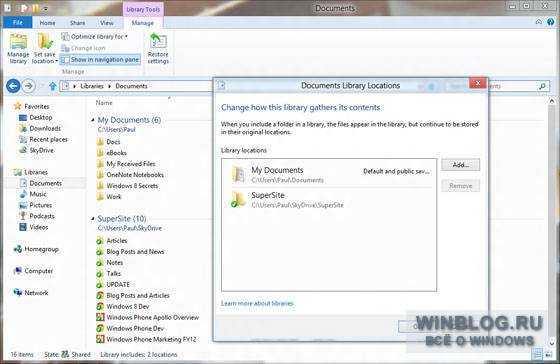This screenshot has height=364, width=560.
Task: Select Windows Phone Dev file
Action: point(131,329)
